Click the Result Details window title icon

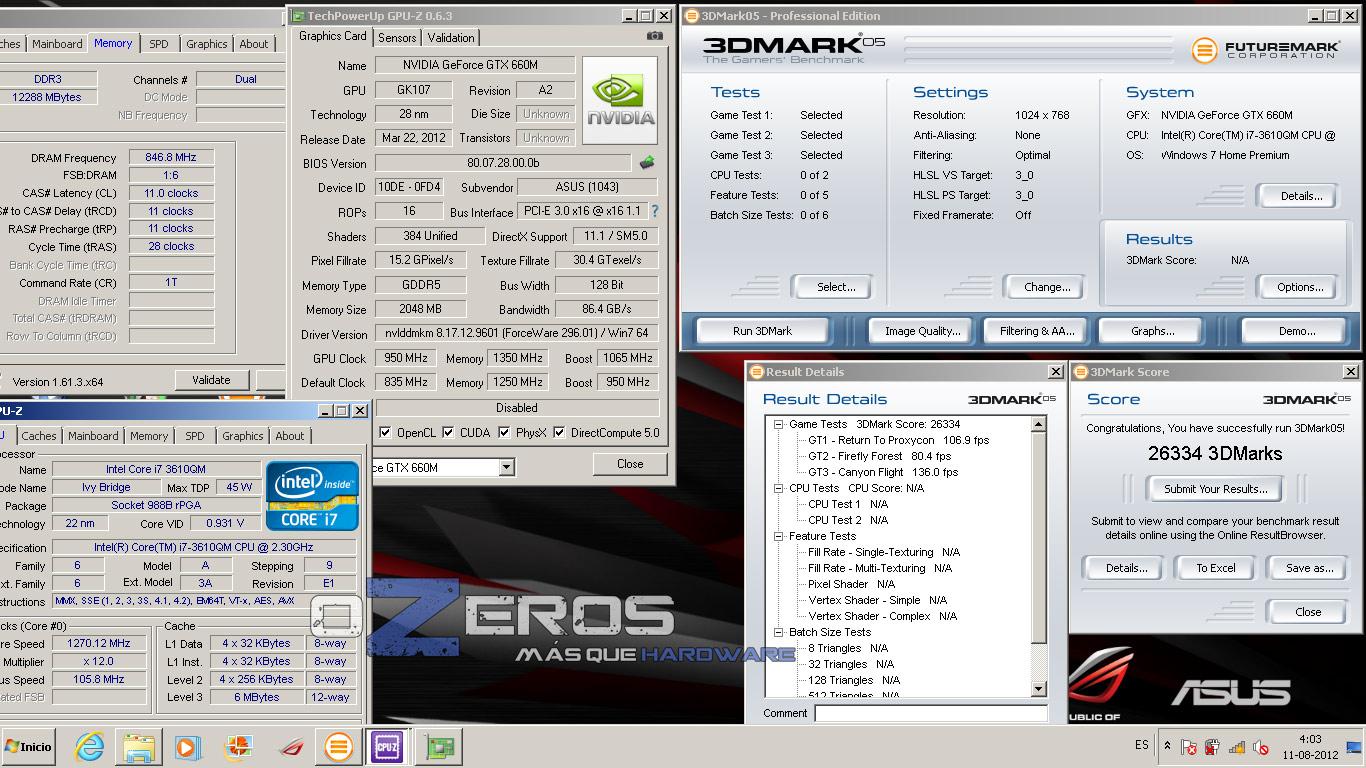tap(756, 371)
